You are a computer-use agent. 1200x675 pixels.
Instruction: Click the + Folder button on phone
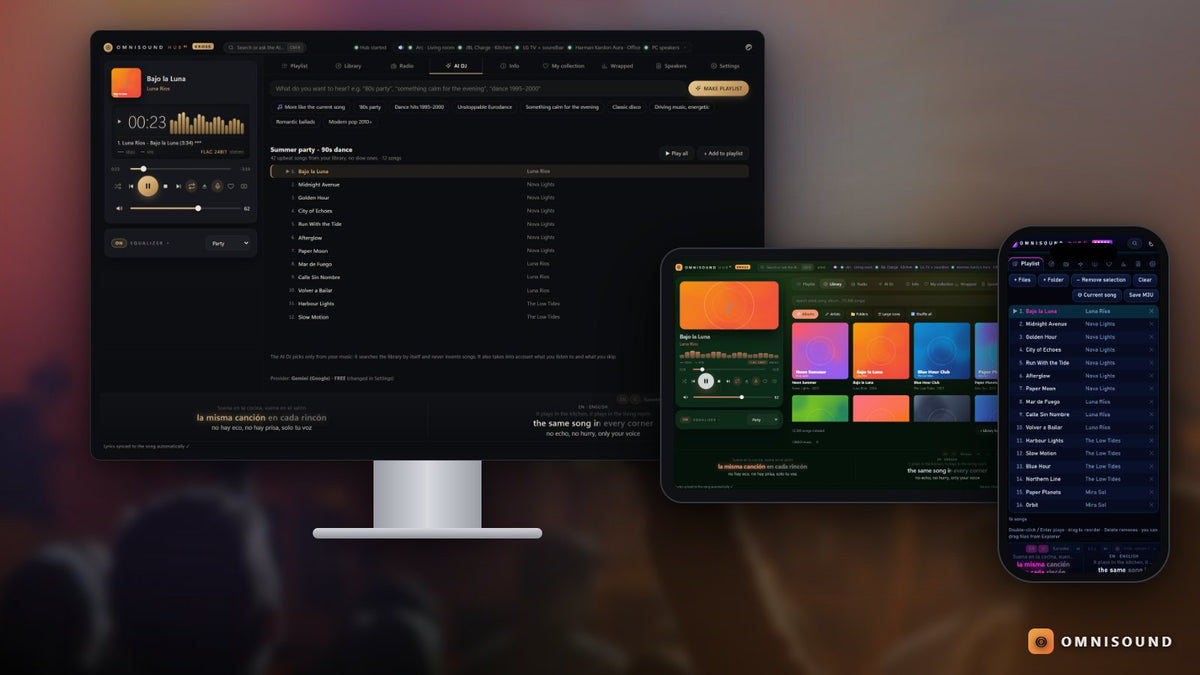[1053, 280]
